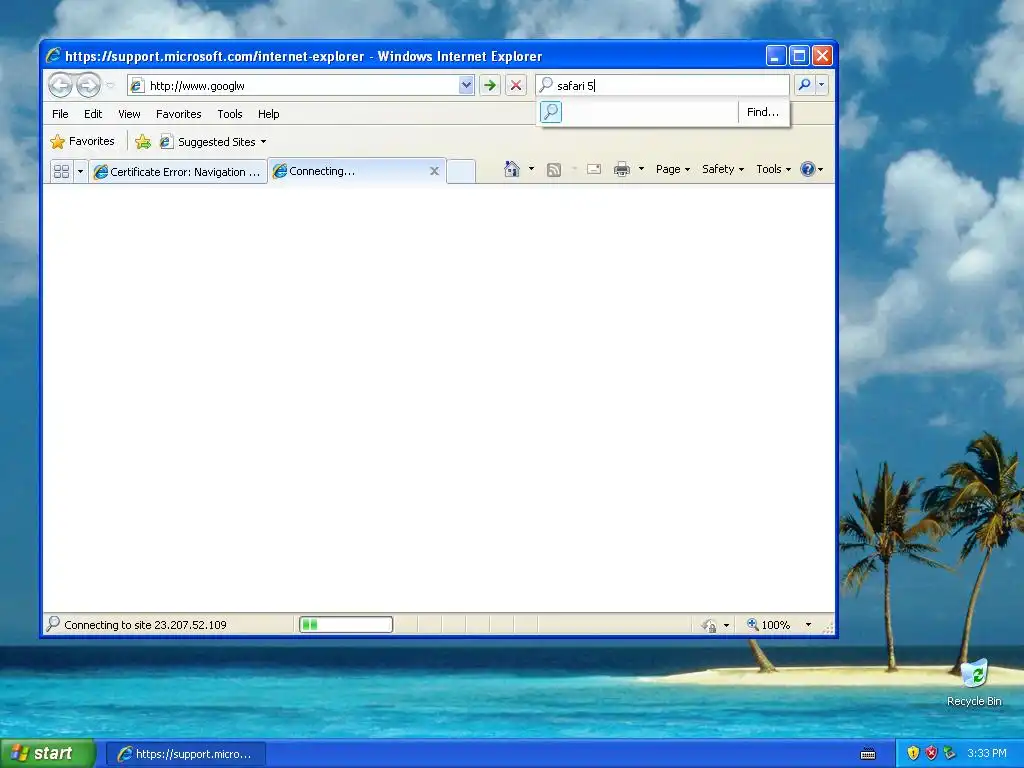1024x768 pixels.
Task: Select the search provider icon in suggestion panel
Action: coord(551,112)
